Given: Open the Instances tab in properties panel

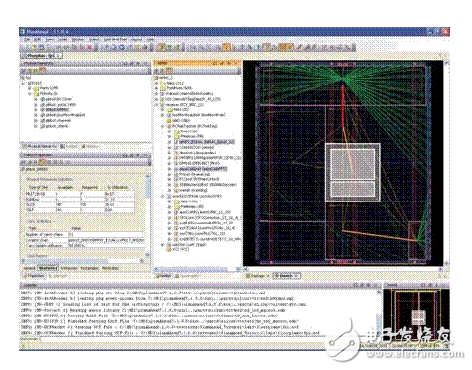Looking at the screenshot, I should click(x=69, y=268).
